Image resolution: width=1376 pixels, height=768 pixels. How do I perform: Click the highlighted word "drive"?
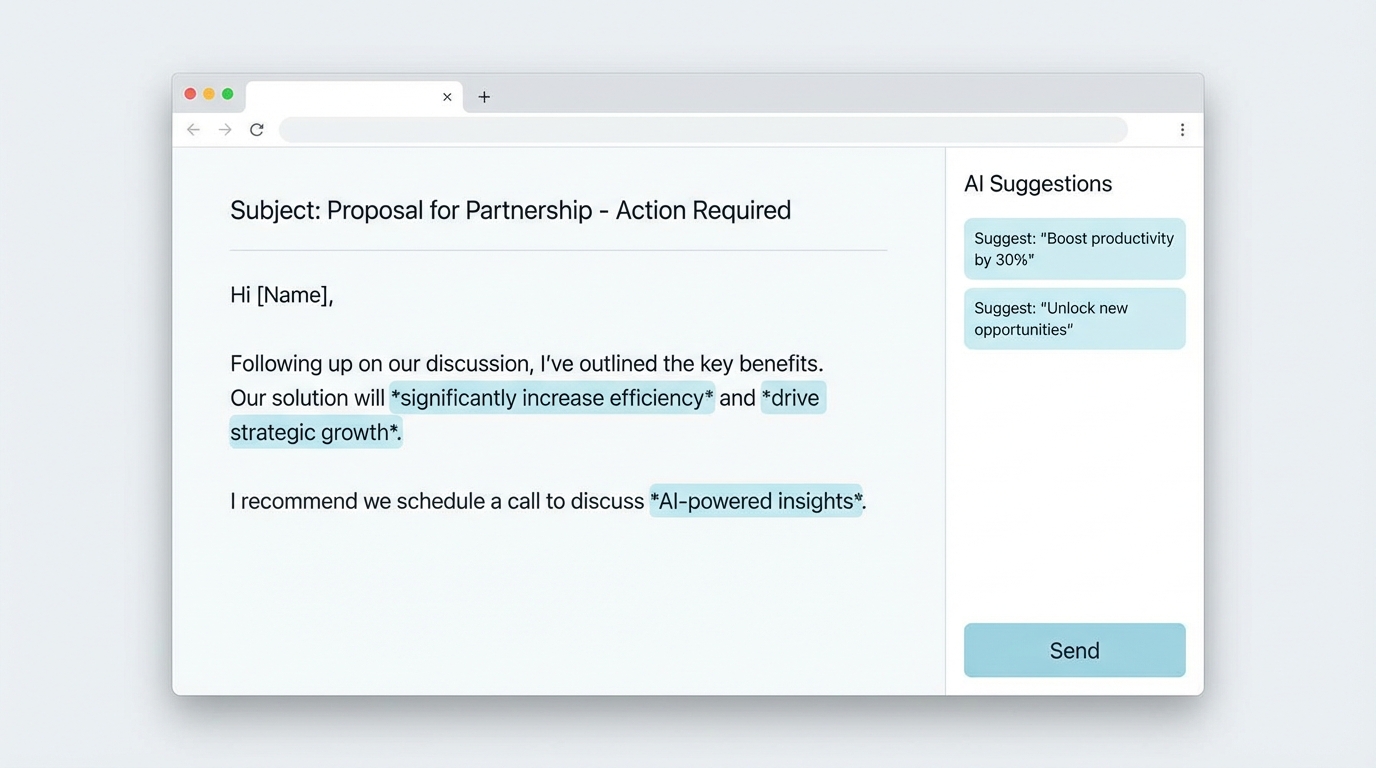pyautogui.click(x=792, y=398)
